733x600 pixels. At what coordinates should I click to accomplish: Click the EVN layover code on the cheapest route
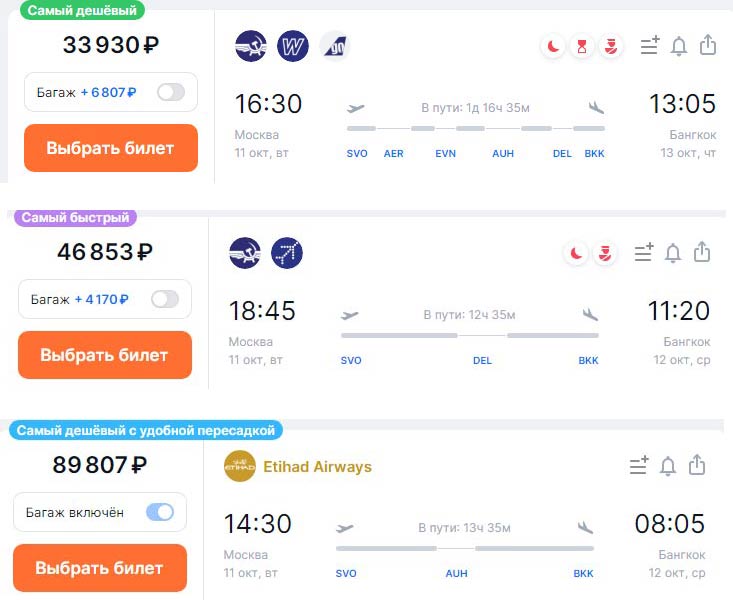(445, 154)
